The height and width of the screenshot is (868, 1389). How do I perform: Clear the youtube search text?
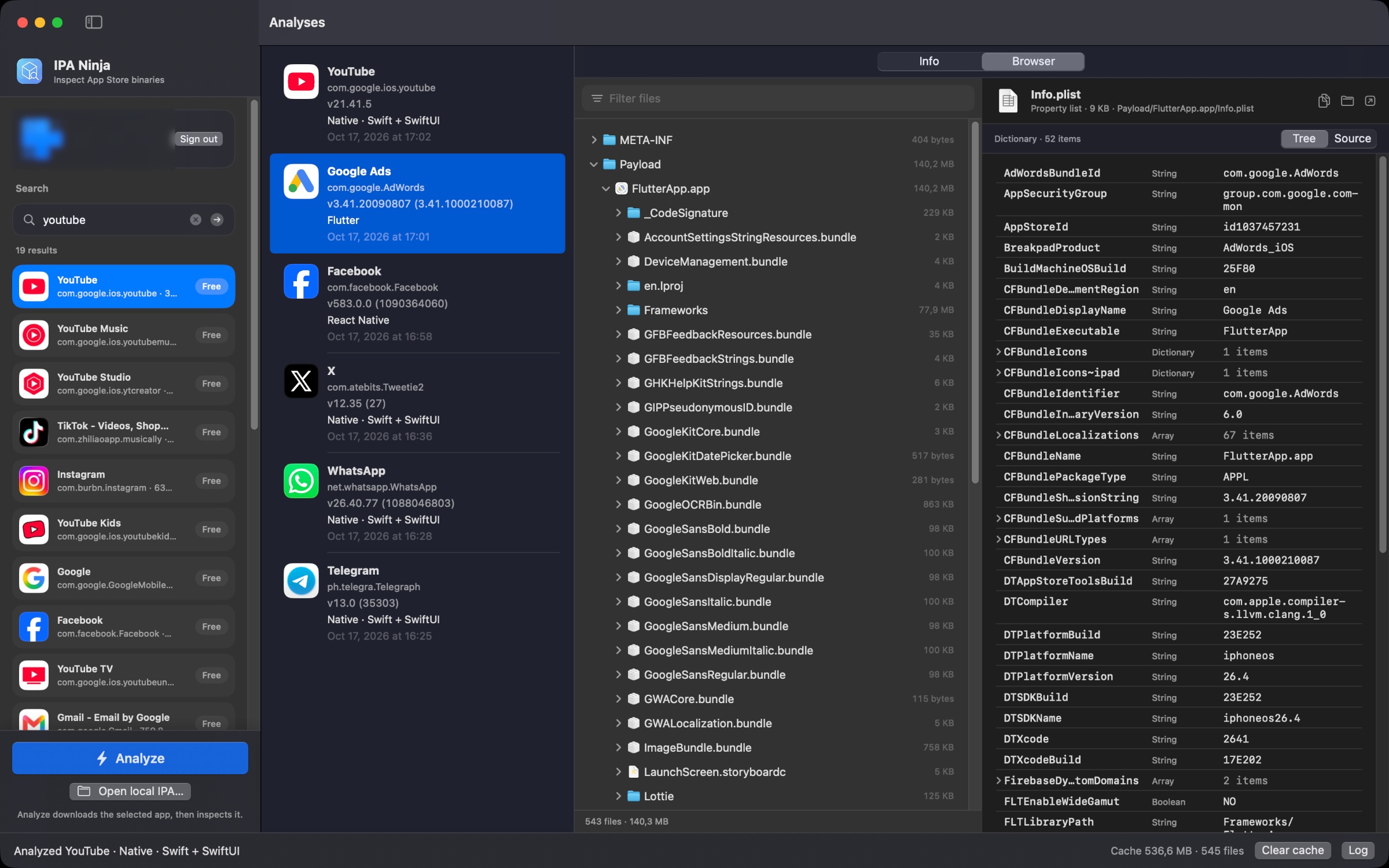(x=196, y=219)
